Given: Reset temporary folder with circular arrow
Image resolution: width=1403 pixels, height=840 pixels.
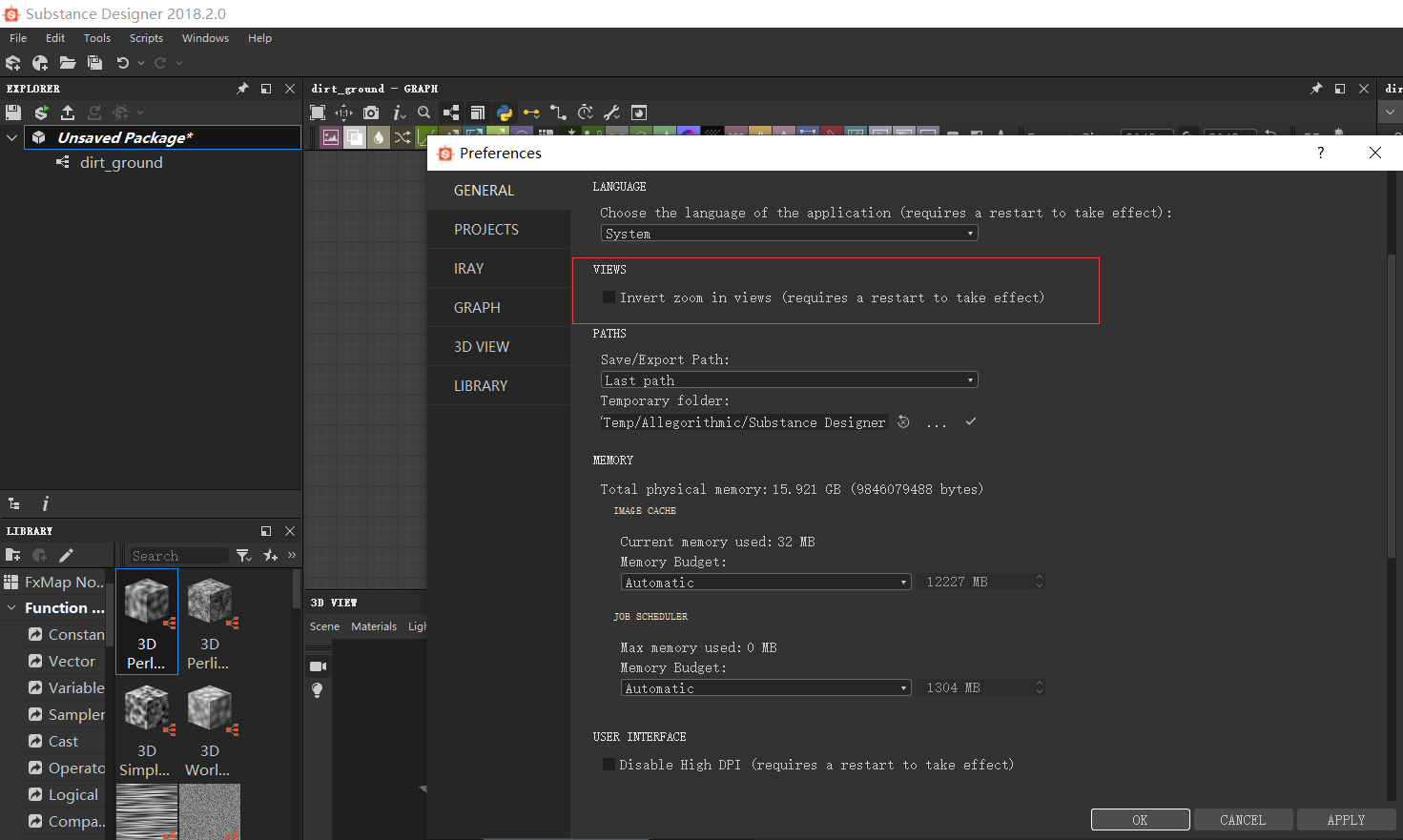Looking at the screenshot, I should [x=903, y=422].
